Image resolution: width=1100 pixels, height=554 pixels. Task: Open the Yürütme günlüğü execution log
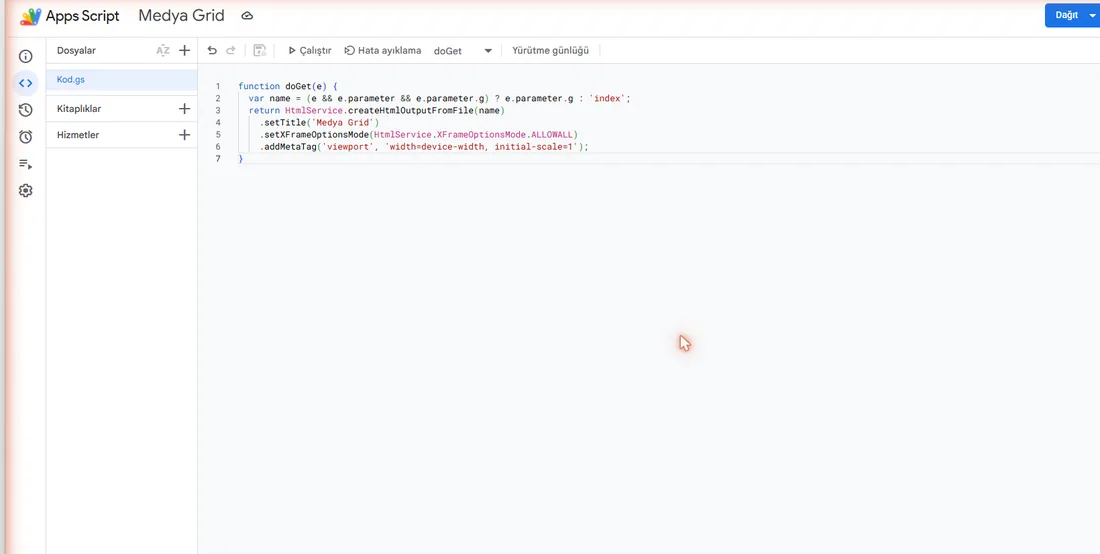click(550, 50)
